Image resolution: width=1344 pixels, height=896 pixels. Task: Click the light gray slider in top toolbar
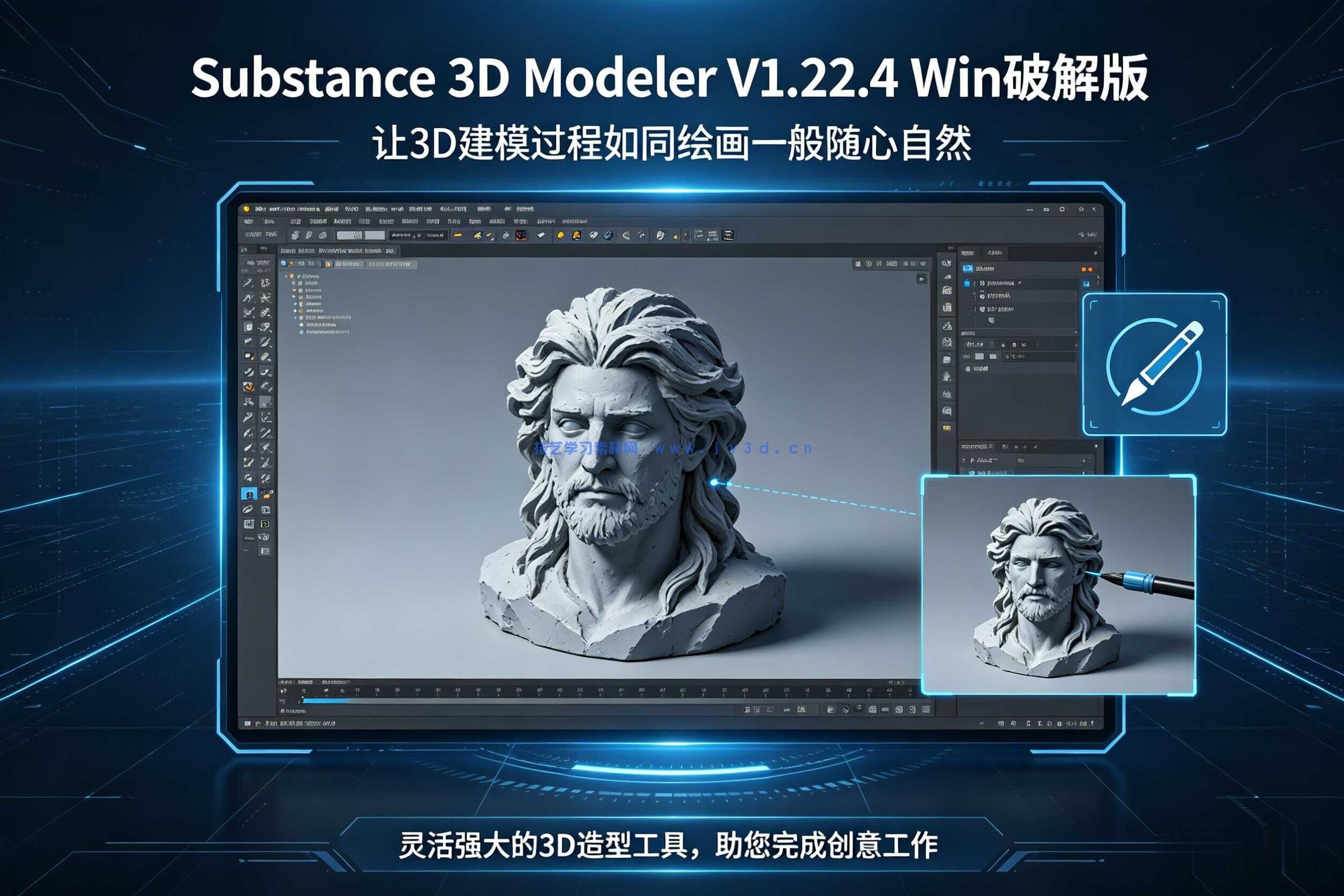click(x=361, y=235)
